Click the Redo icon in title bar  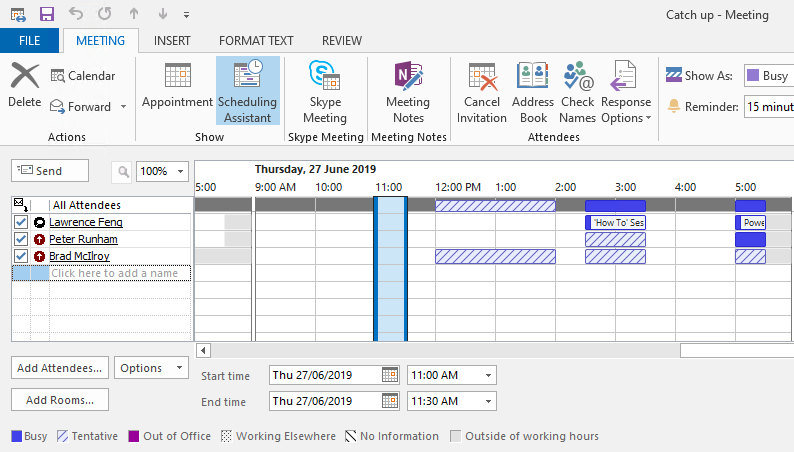tap(105, 14)
